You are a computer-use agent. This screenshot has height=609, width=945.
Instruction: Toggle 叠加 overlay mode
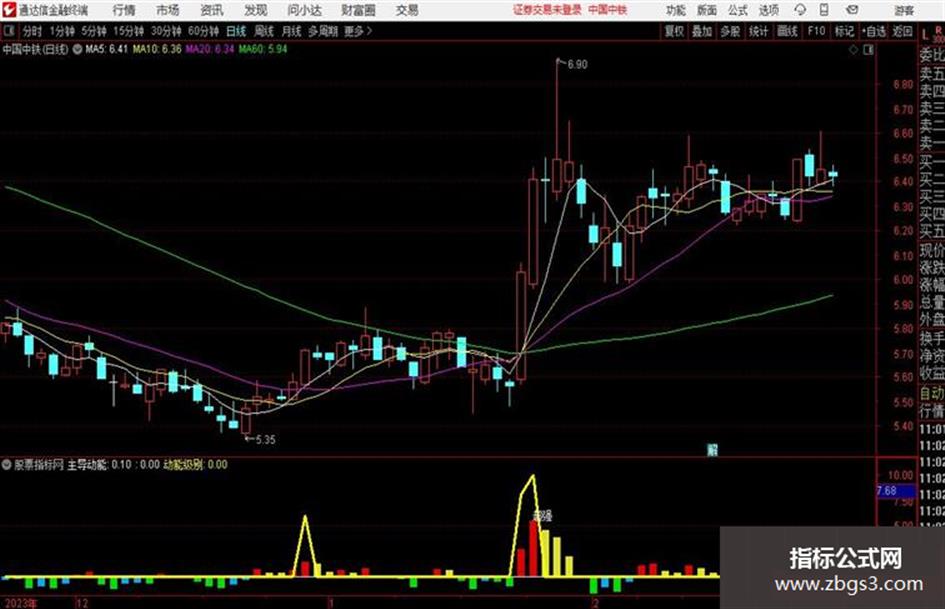702,31
